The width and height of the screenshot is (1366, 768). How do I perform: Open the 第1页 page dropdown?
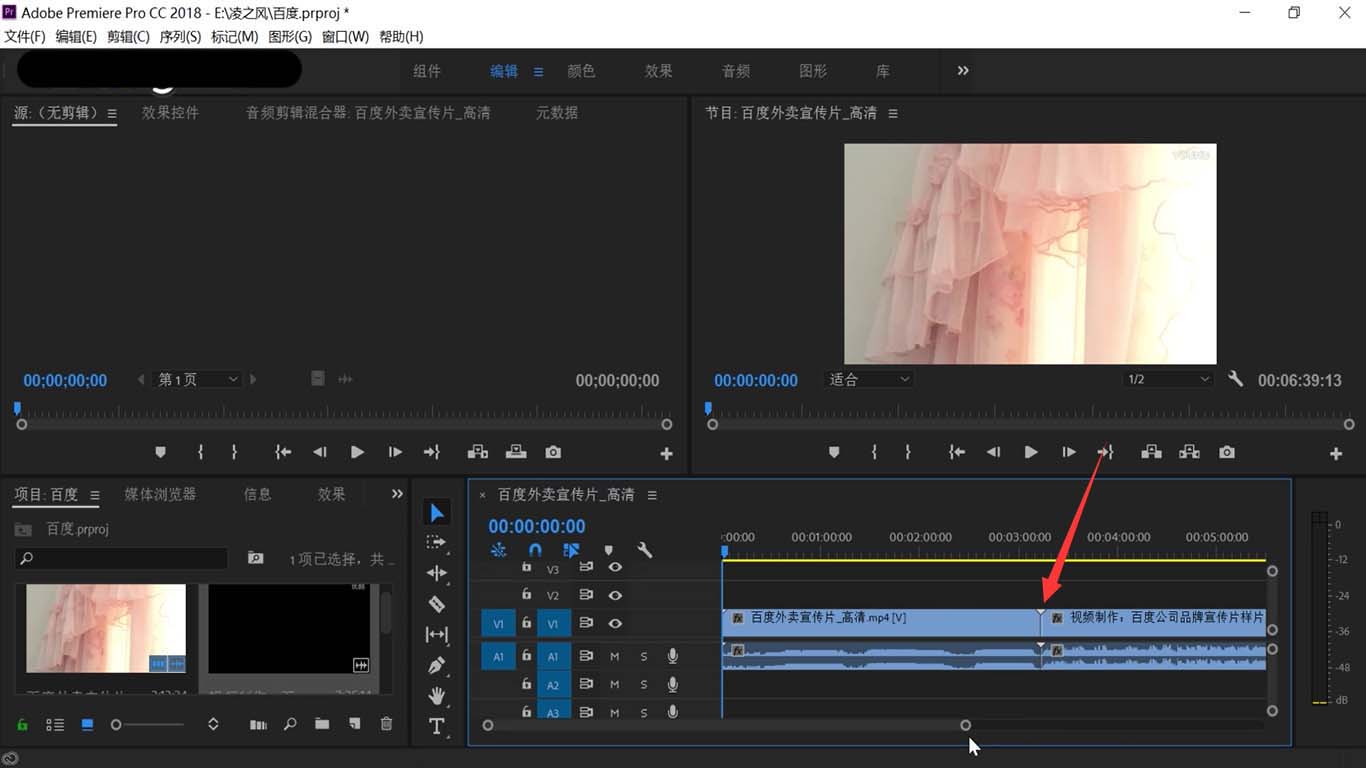tap(197, 379)
